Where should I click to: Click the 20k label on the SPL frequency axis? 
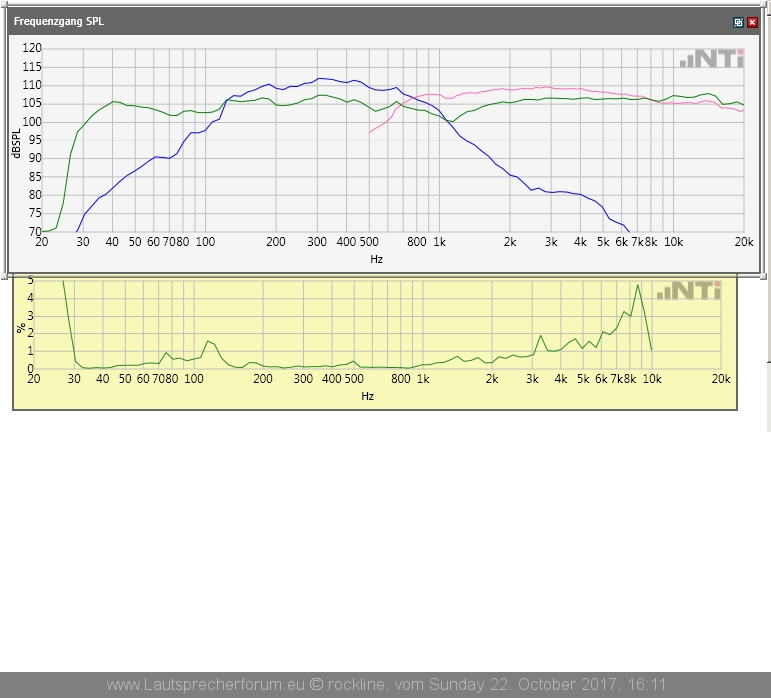pos(743,242)
